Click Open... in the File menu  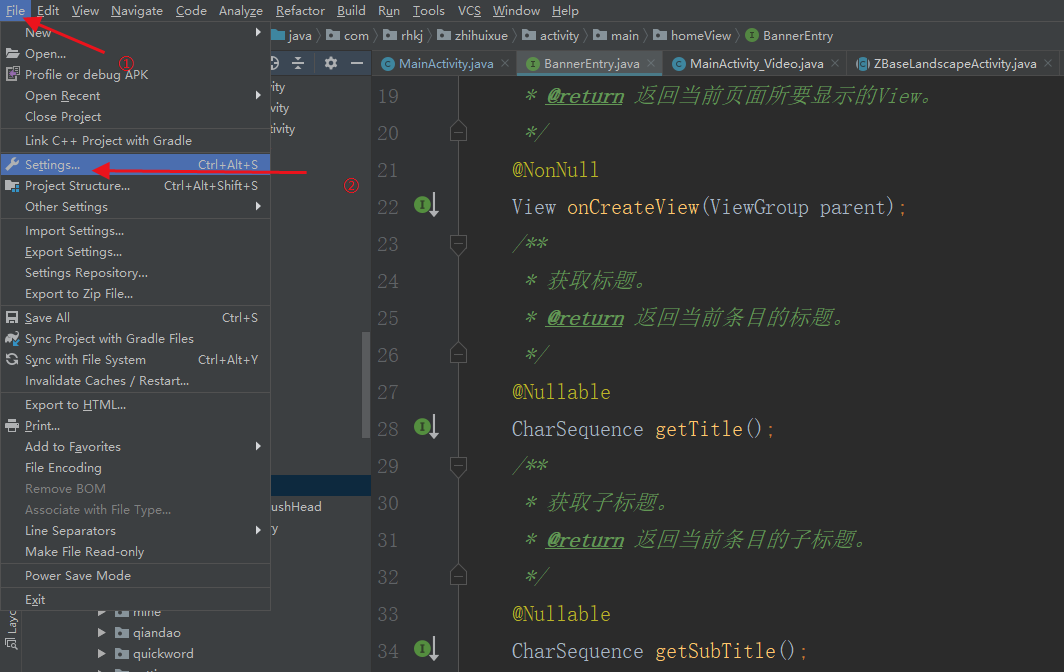tap(136, 54)
